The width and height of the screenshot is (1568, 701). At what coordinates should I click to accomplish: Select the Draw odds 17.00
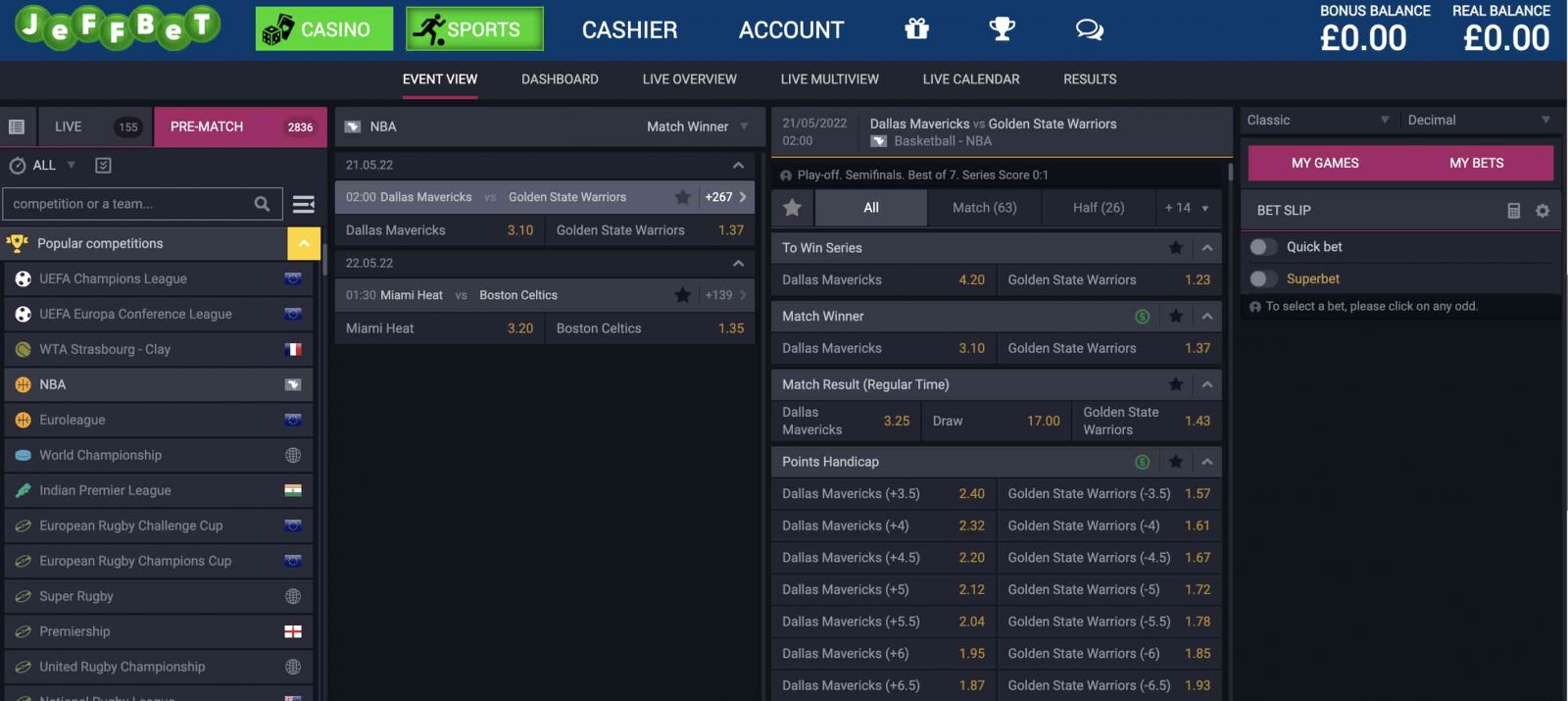(x=996, y=421)
